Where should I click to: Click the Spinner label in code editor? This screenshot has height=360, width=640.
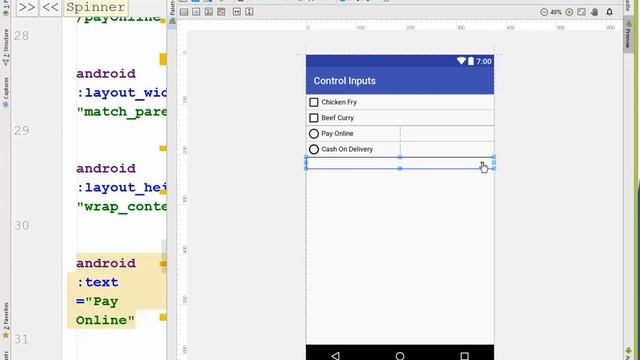tap(96, 7)
